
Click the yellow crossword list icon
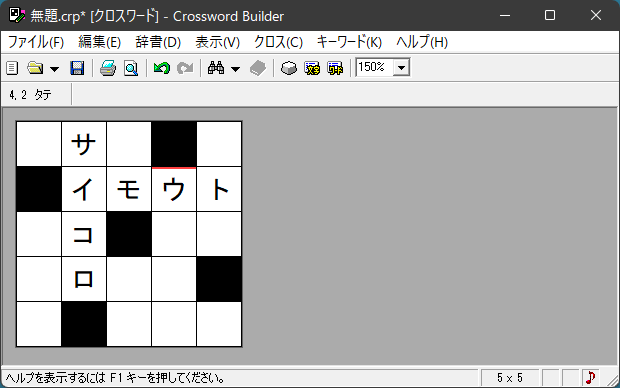pos(312,68)
